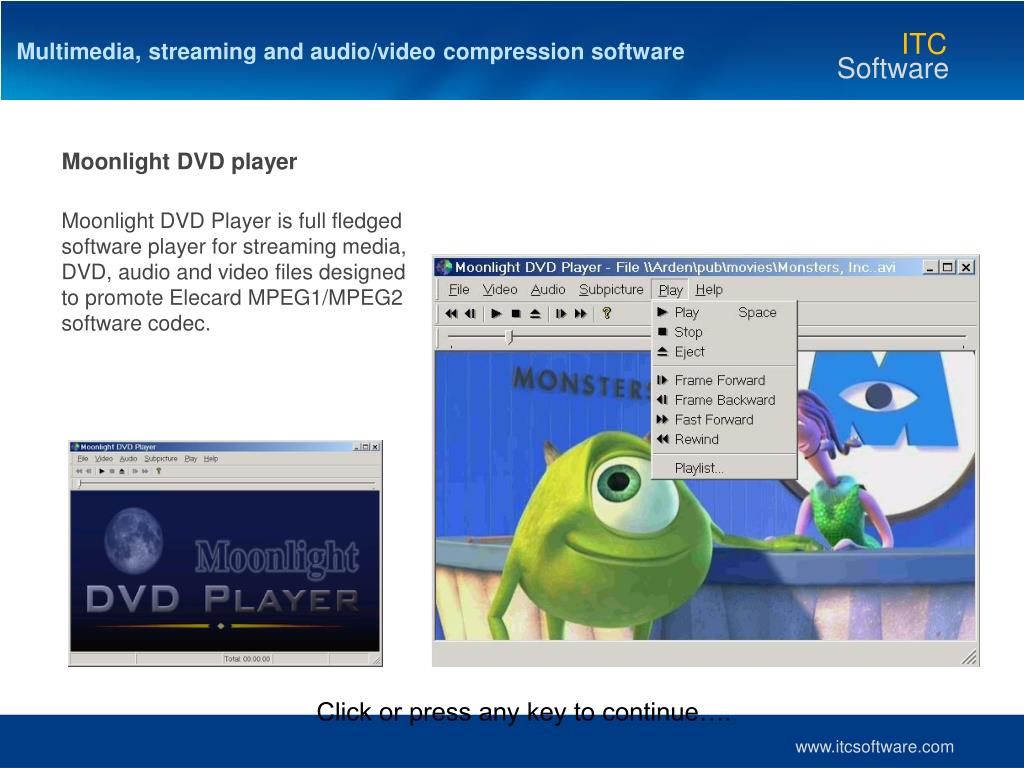This screenshot has width=1024, height=768.
Task: Click Fast Forward icon in large player toolbar
Action: point(580,313)
